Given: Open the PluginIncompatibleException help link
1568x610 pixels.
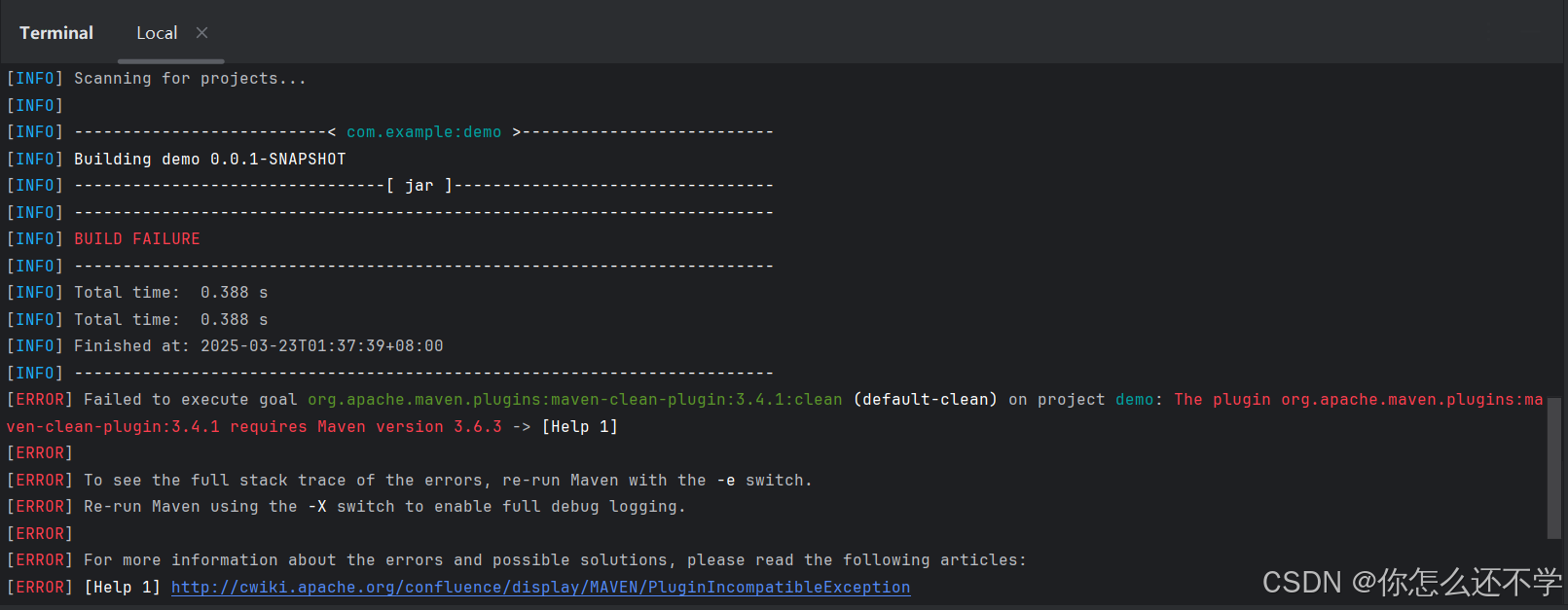Looking at the screenshot, I should click(540, 587).
